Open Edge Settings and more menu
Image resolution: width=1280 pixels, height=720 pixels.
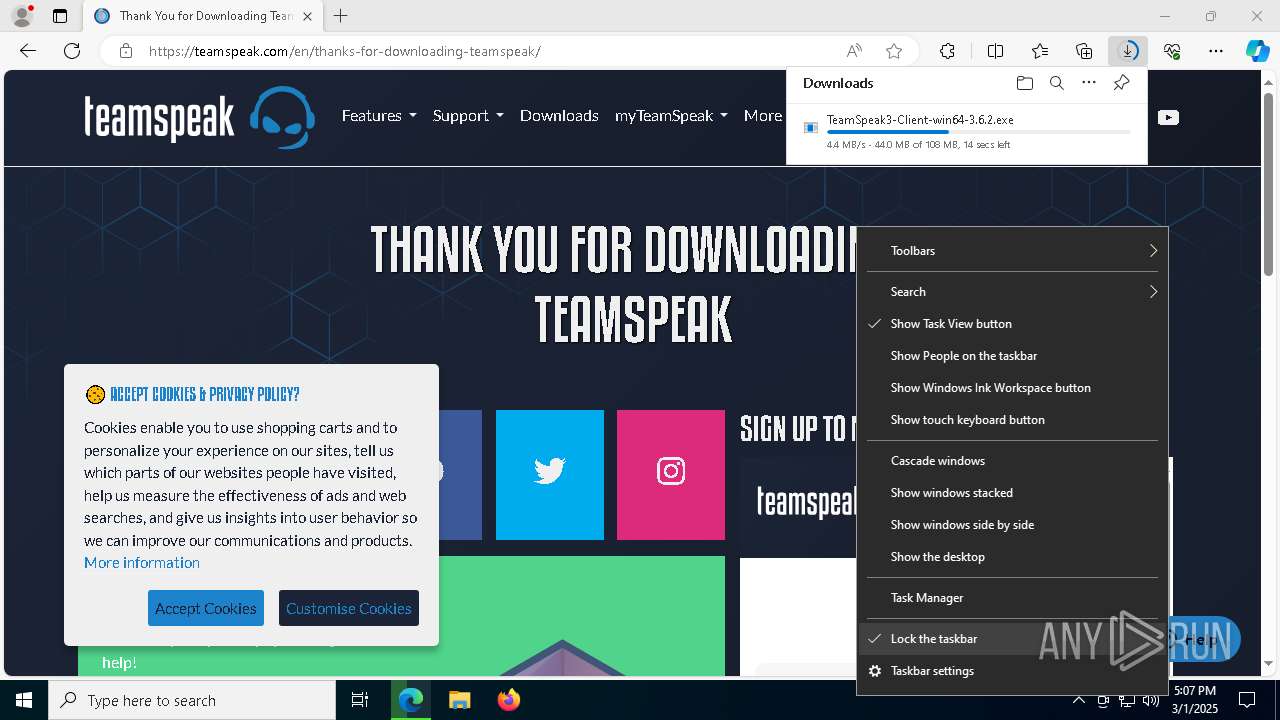pos(1216,51)
